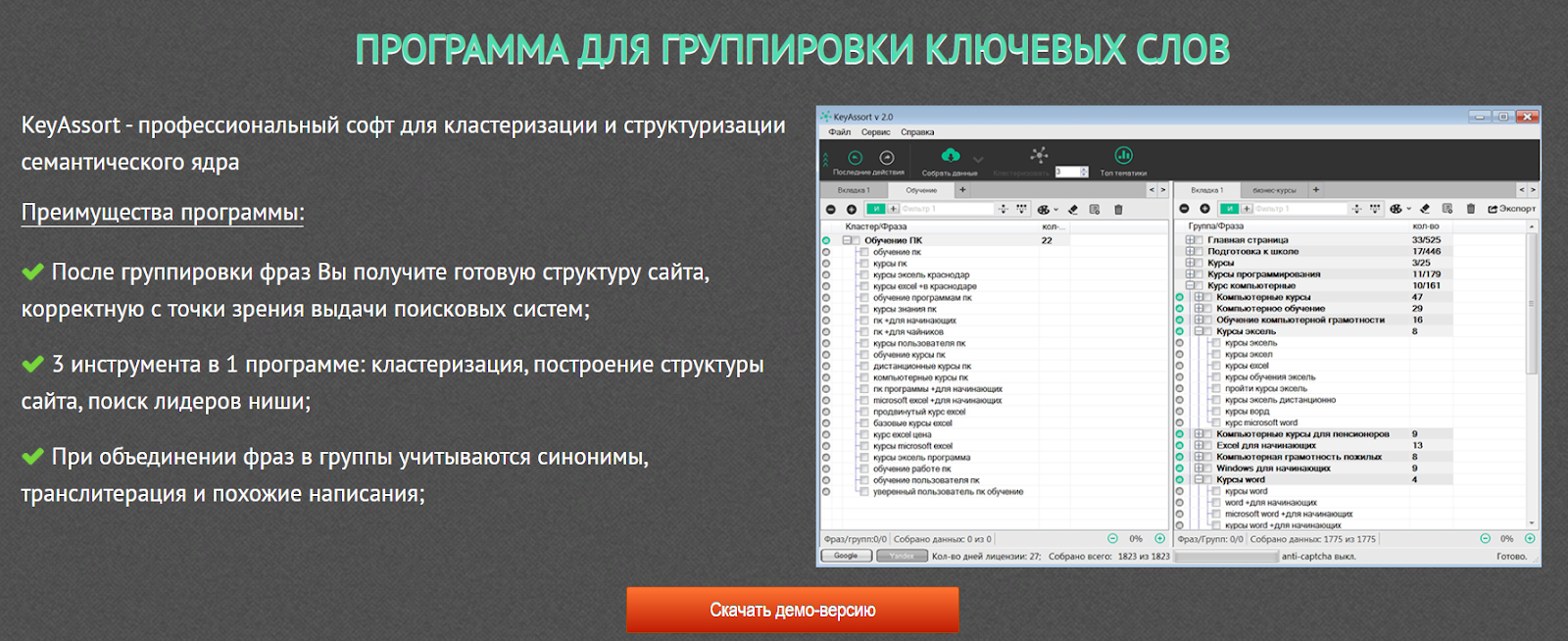Image resolution: width=1568 pixels, height=641 pixels.
Task: Click the Кластеризовать network icon
Action: pyautogui.click(x=1039, y=155)
